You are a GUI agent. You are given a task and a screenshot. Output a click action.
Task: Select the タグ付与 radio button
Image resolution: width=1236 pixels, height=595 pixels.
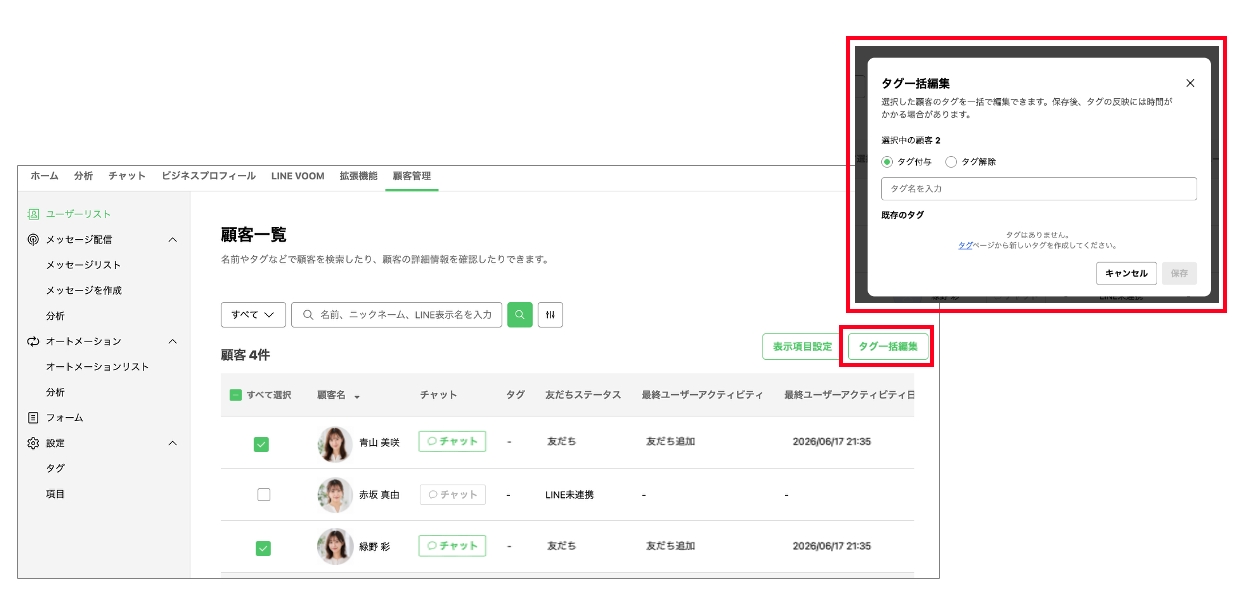tap(887, 161)
